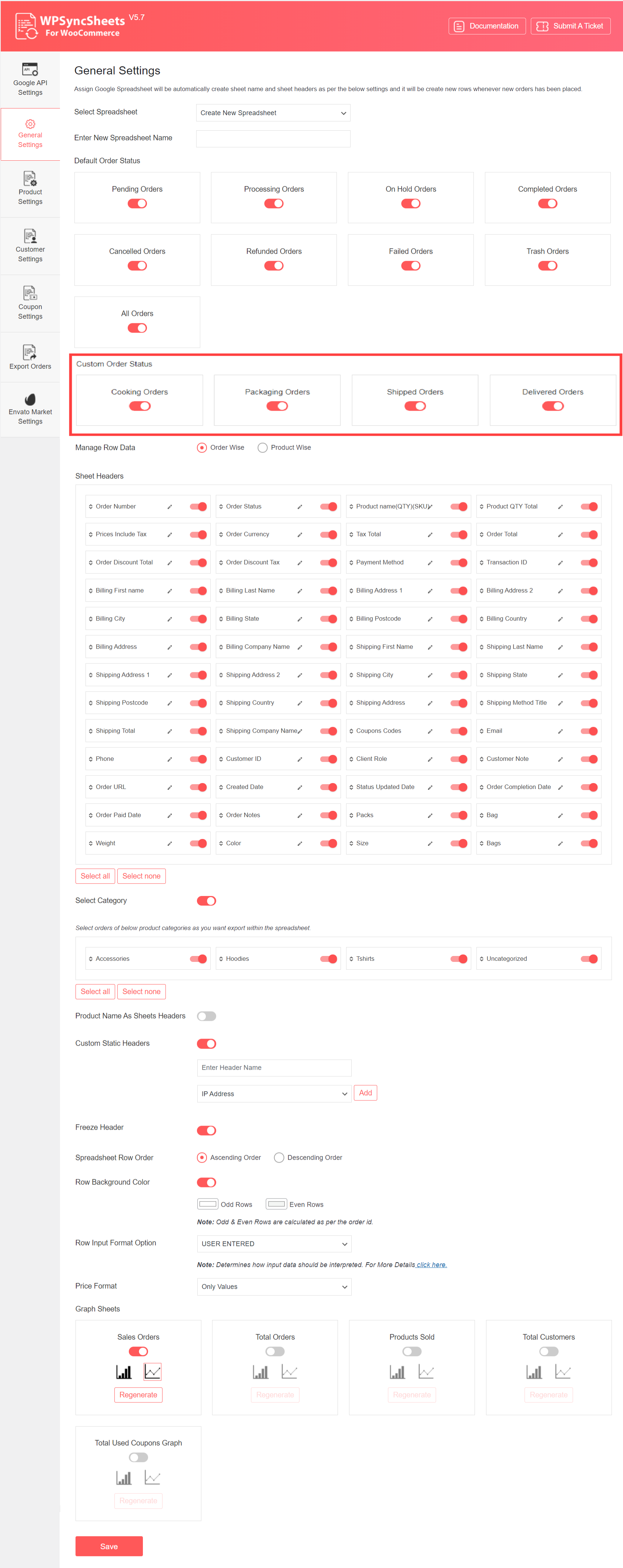This screenshot has height=1568, width=623.
Task: Toggle the Uncategorized category switch
Action: pos(589,959)
